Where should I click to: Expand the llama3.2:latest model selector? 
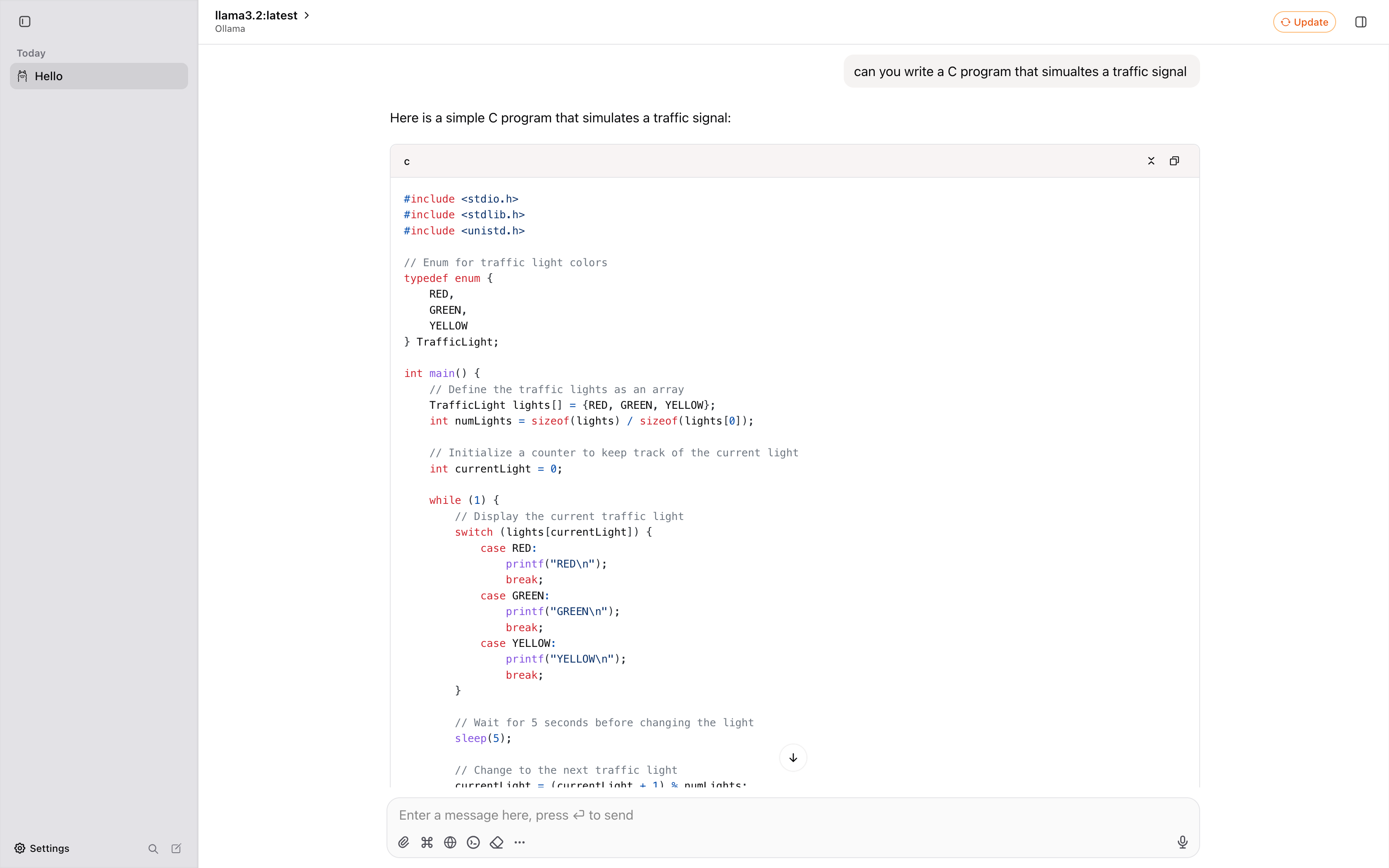[x=263, y=16]
